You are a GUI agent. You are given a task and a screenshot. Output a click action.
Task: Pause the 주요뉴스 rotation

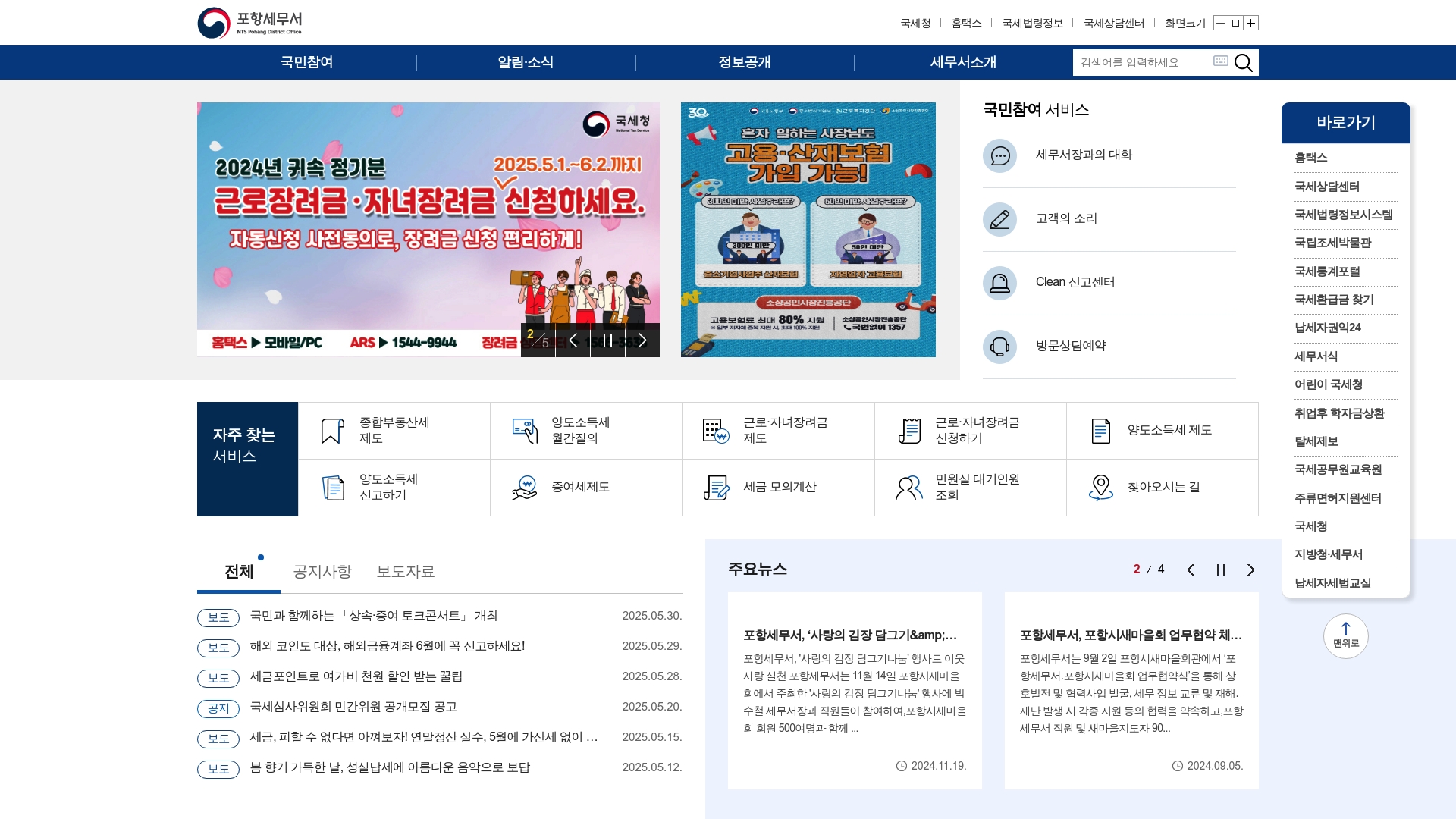click(x=1221, y=570)
